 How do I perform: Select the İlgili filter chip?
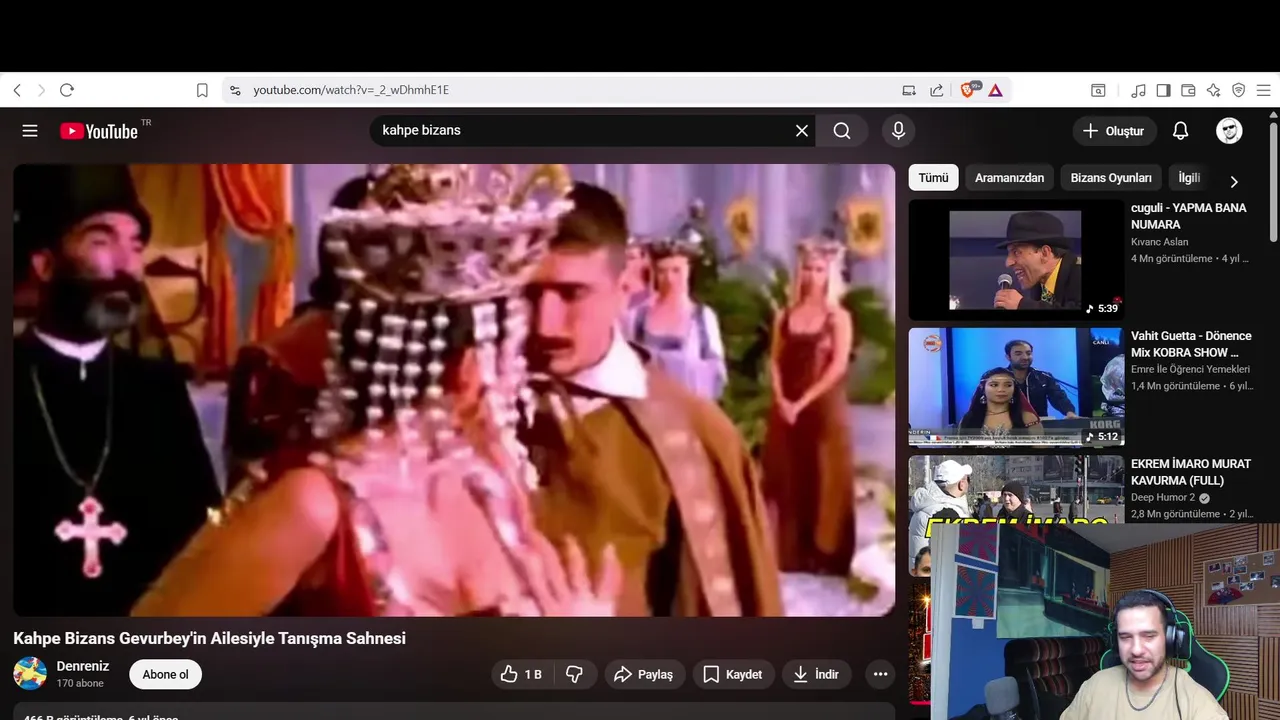click(1189, 178)
